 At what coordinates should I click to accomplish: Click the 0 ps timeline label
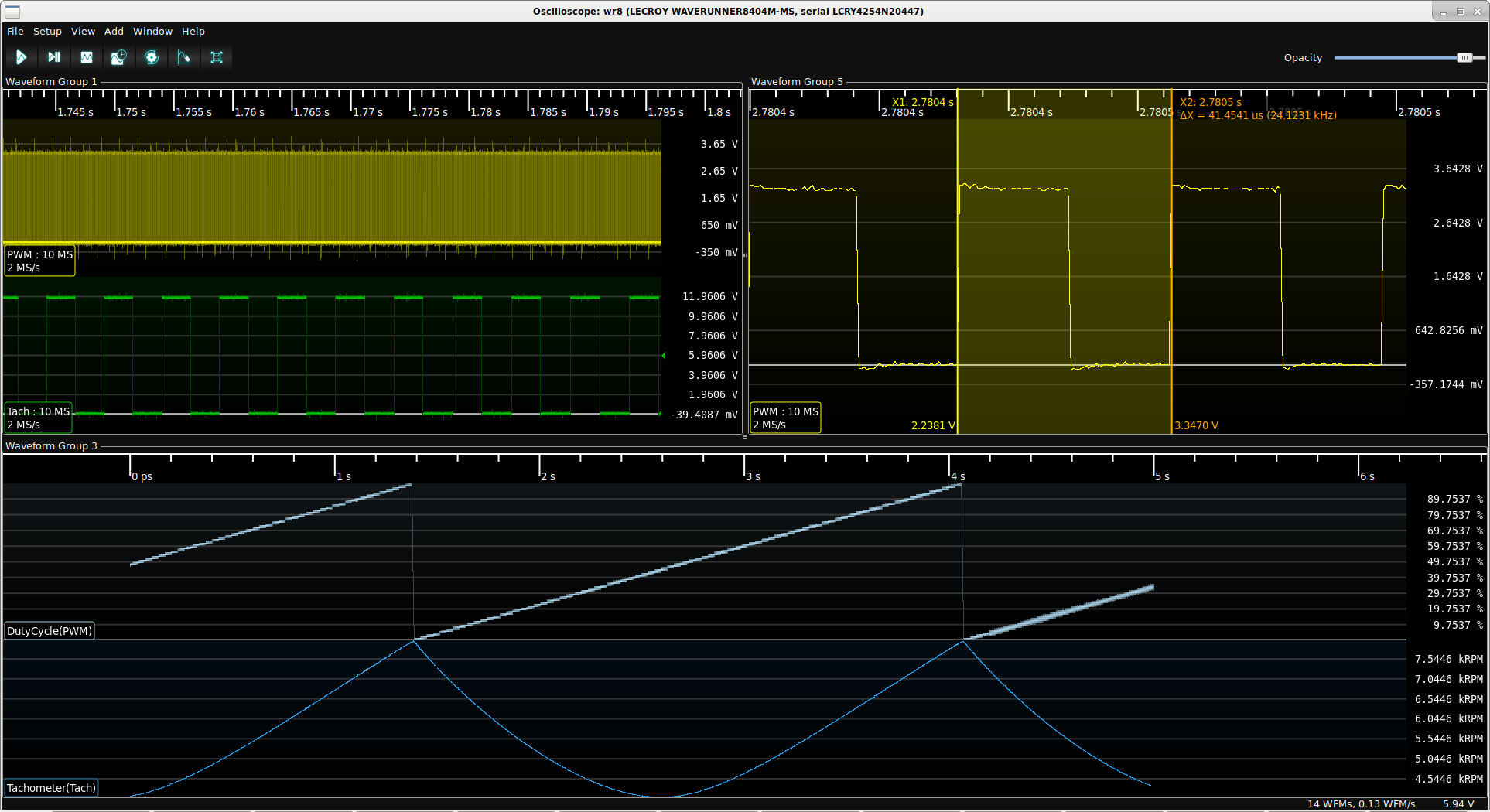point(142,476)
